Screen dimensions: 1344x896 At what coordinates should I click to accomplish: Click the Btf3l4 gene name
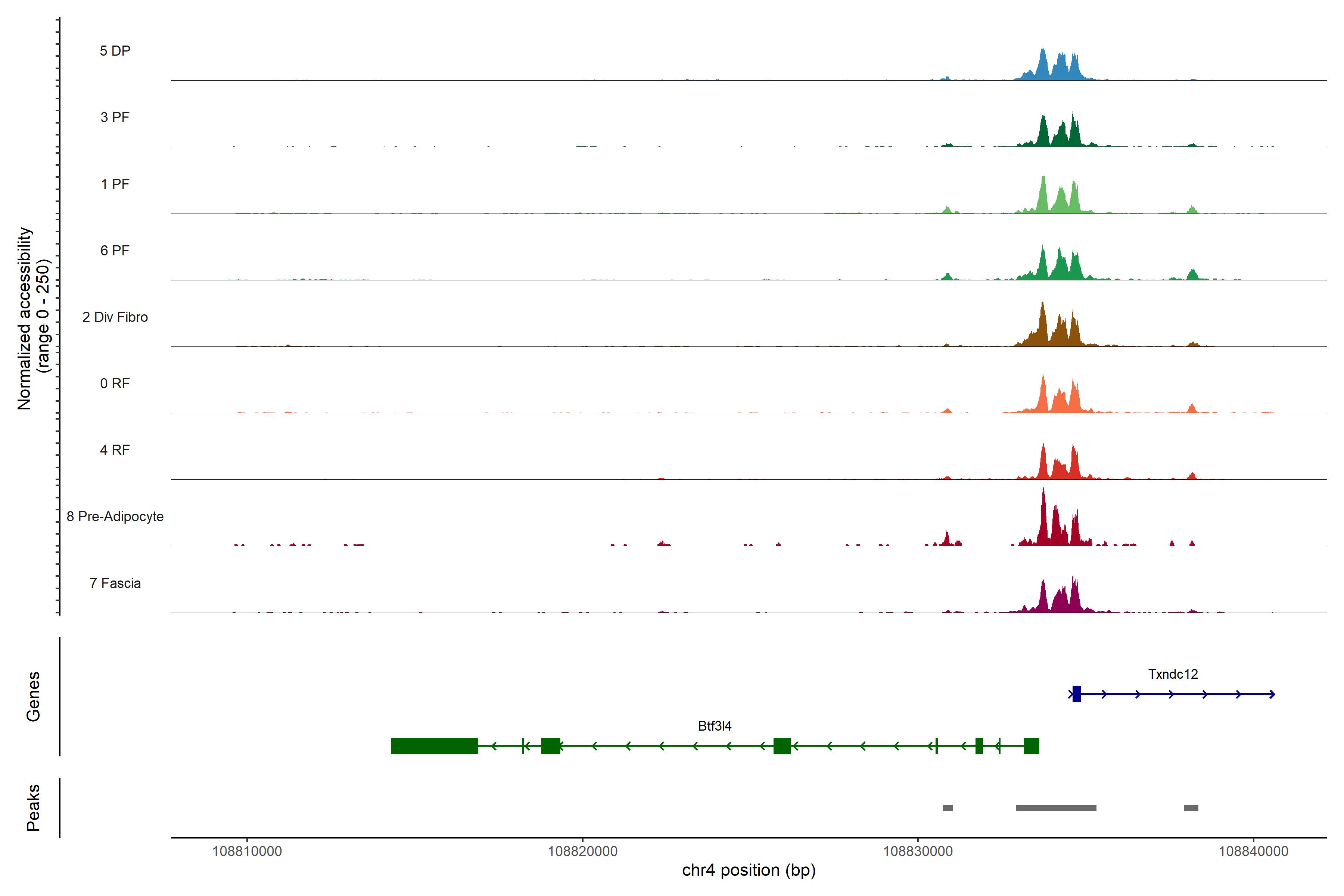(714, 726)
